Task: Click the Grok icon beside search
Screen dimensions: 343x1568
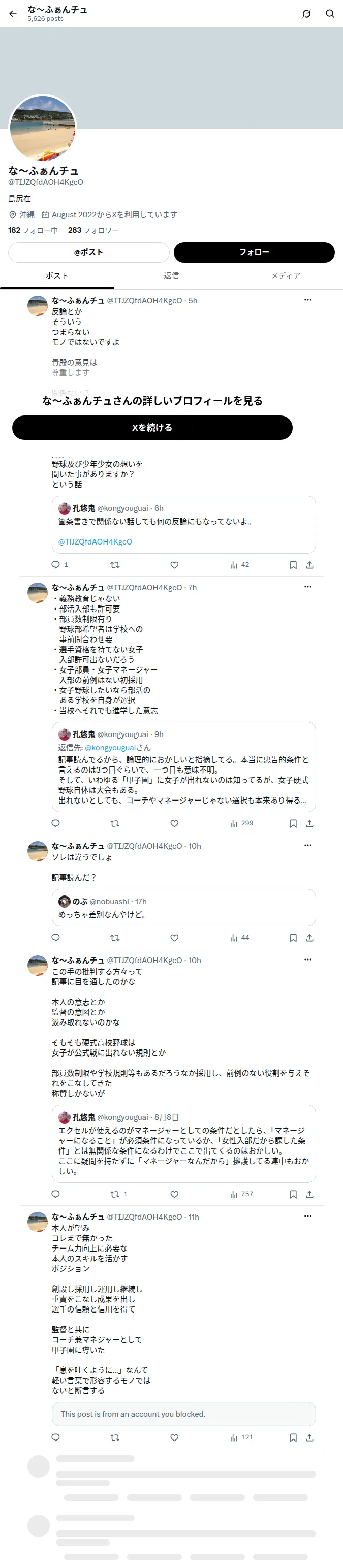Action: pos(306,13)
